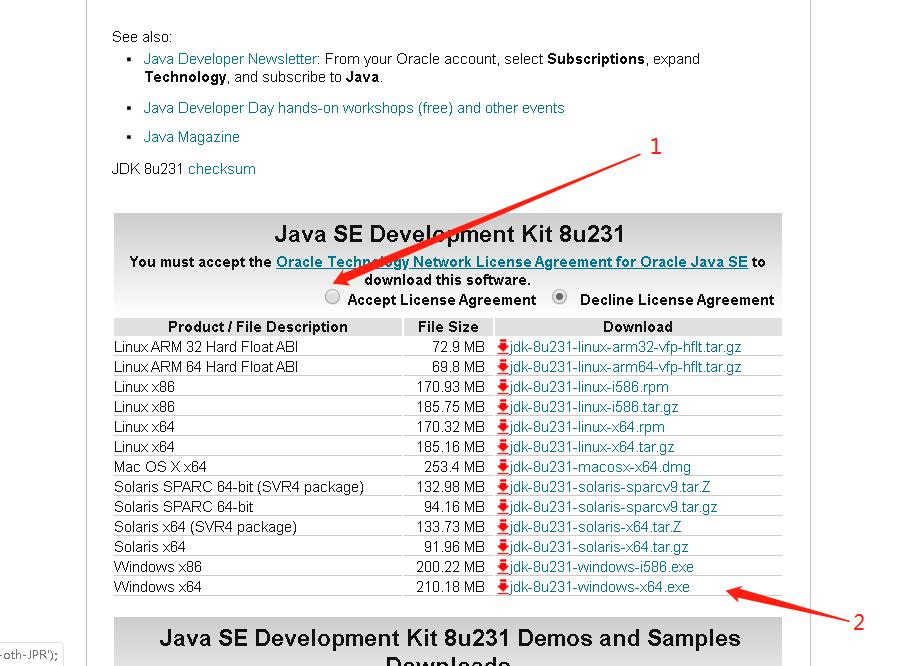Download jdk-8u231-linux-x64.rpm file link
Image resolution: width=912 pixels, height=666 pixels.
pyautogui.click(x=587, y=427)
